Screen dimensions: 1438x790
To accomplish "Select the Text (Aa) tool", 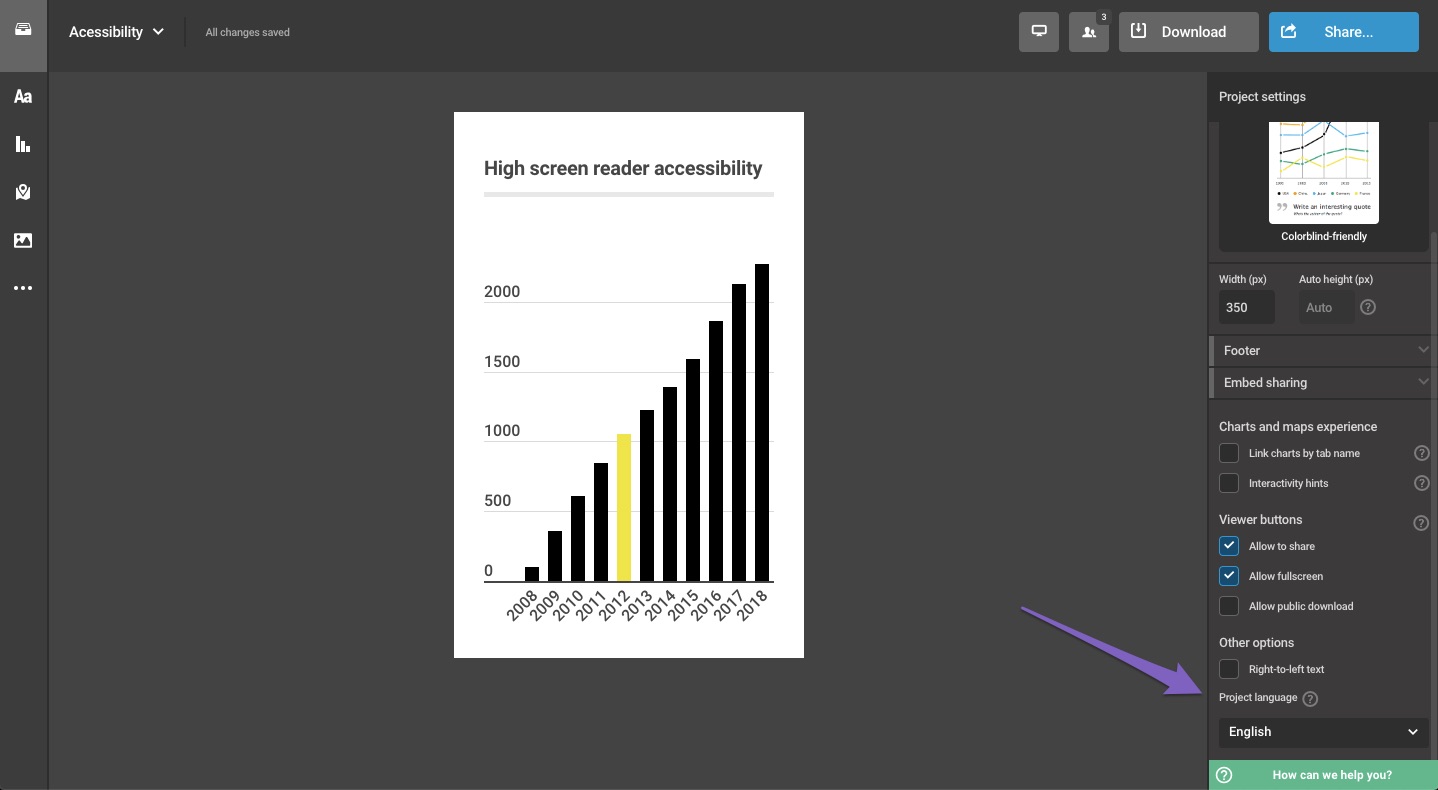I will [23, 97].
